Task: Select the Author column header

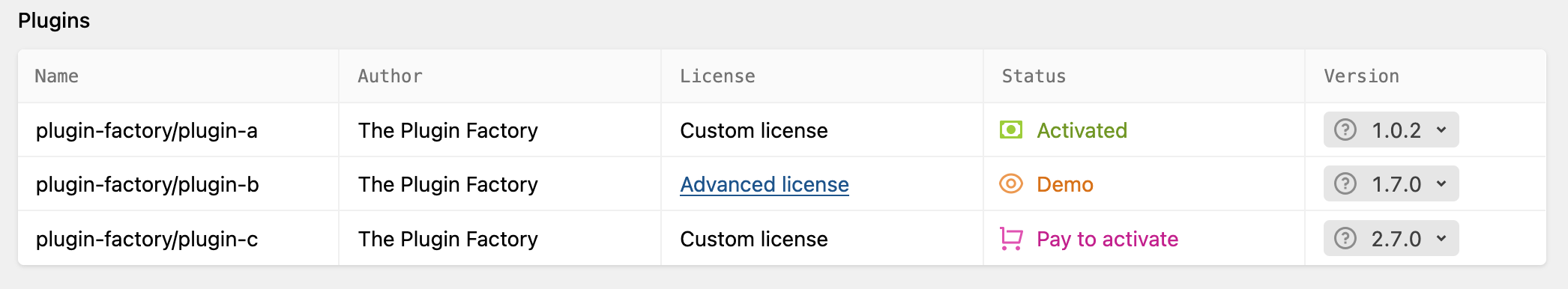Action: click(x=391, y=76)
